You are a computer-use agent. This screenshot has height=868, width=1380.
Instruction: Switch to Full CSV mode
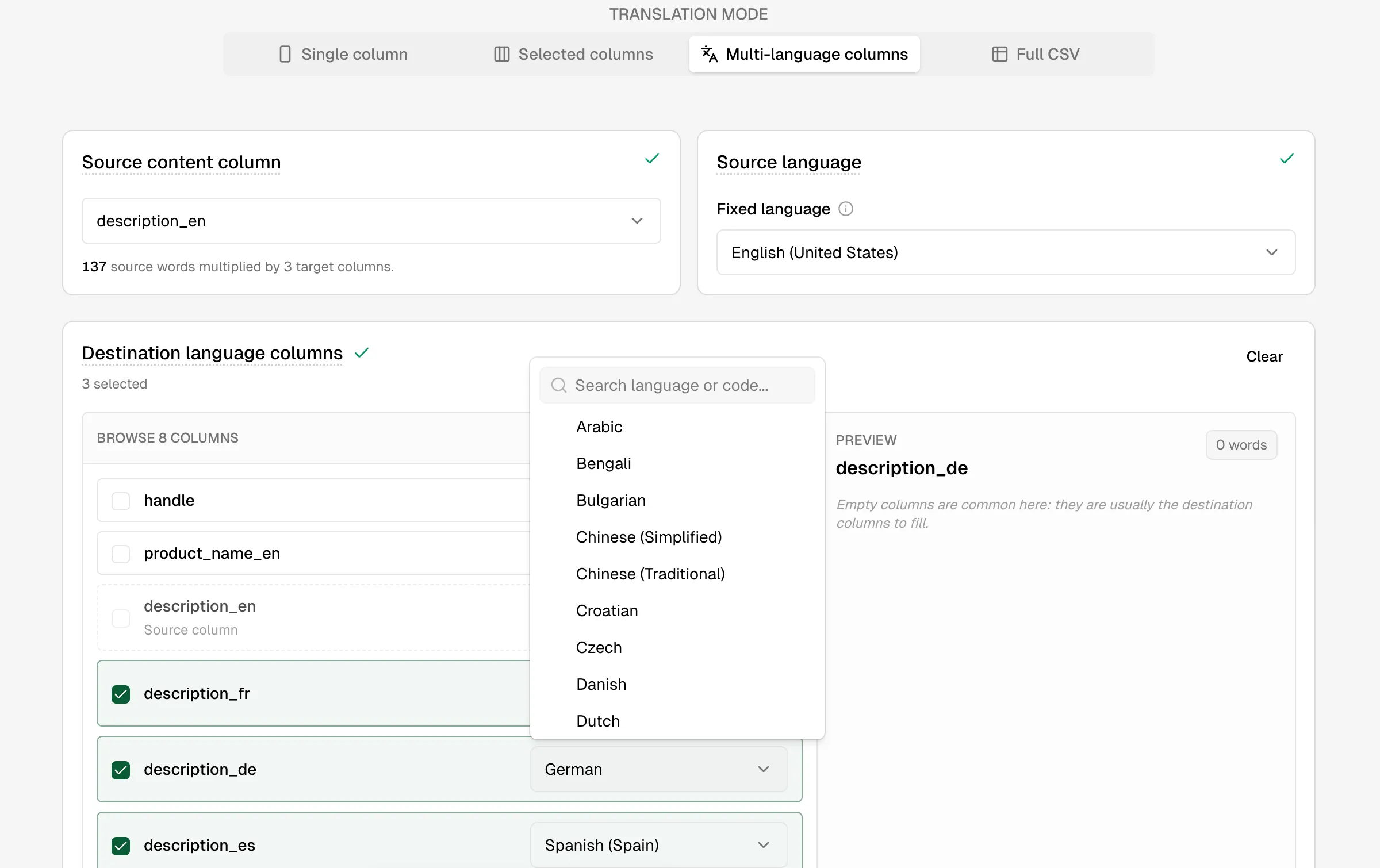1035,54
